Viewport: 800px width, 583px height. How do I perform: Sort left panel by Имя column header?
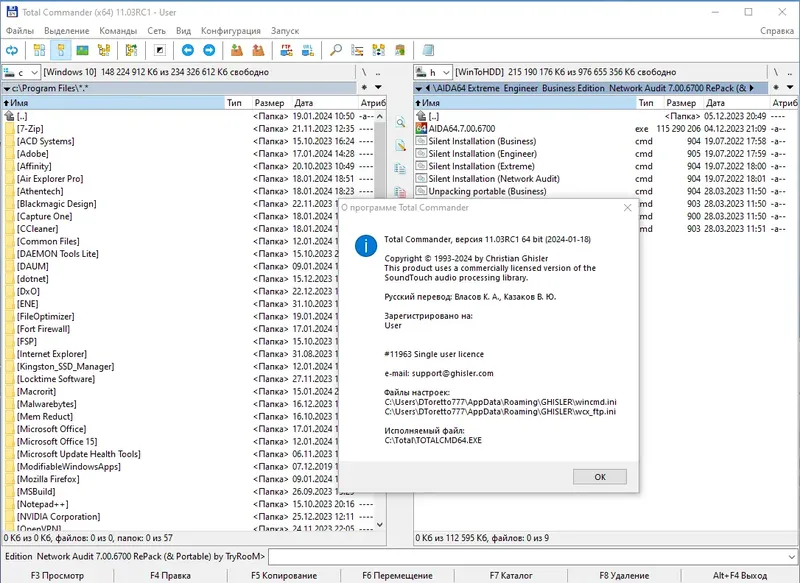coord(113,103)
